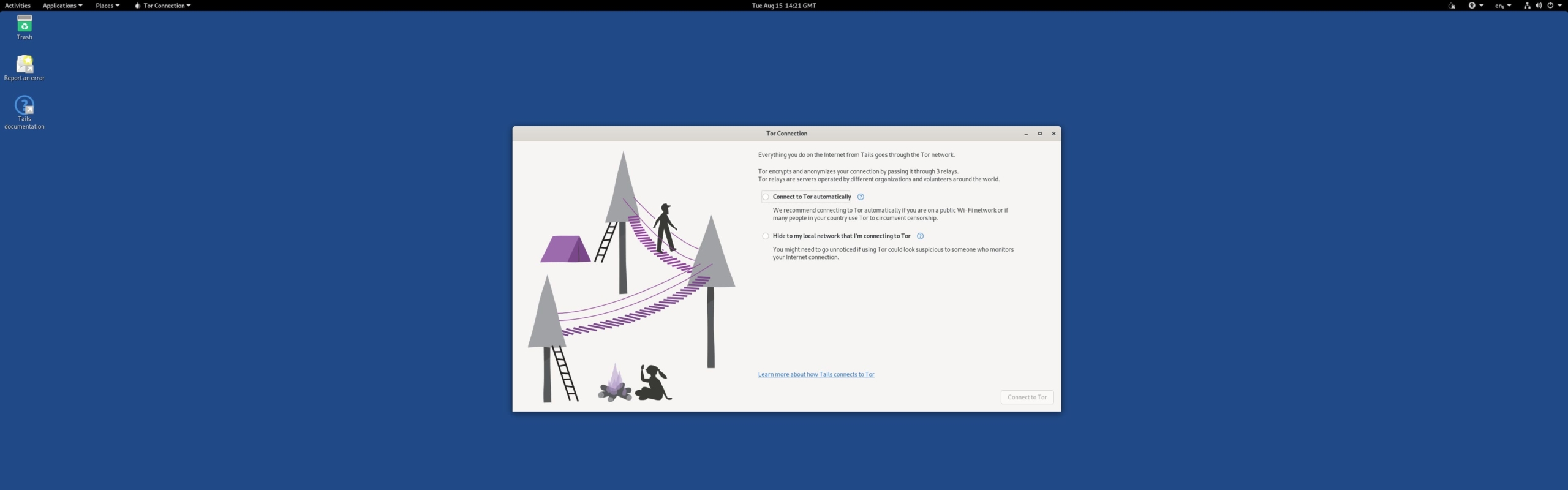This screenshot has height=490, width=1568.
Task: Minimize the Tor Connection window
Action: tap(1026, 134)
